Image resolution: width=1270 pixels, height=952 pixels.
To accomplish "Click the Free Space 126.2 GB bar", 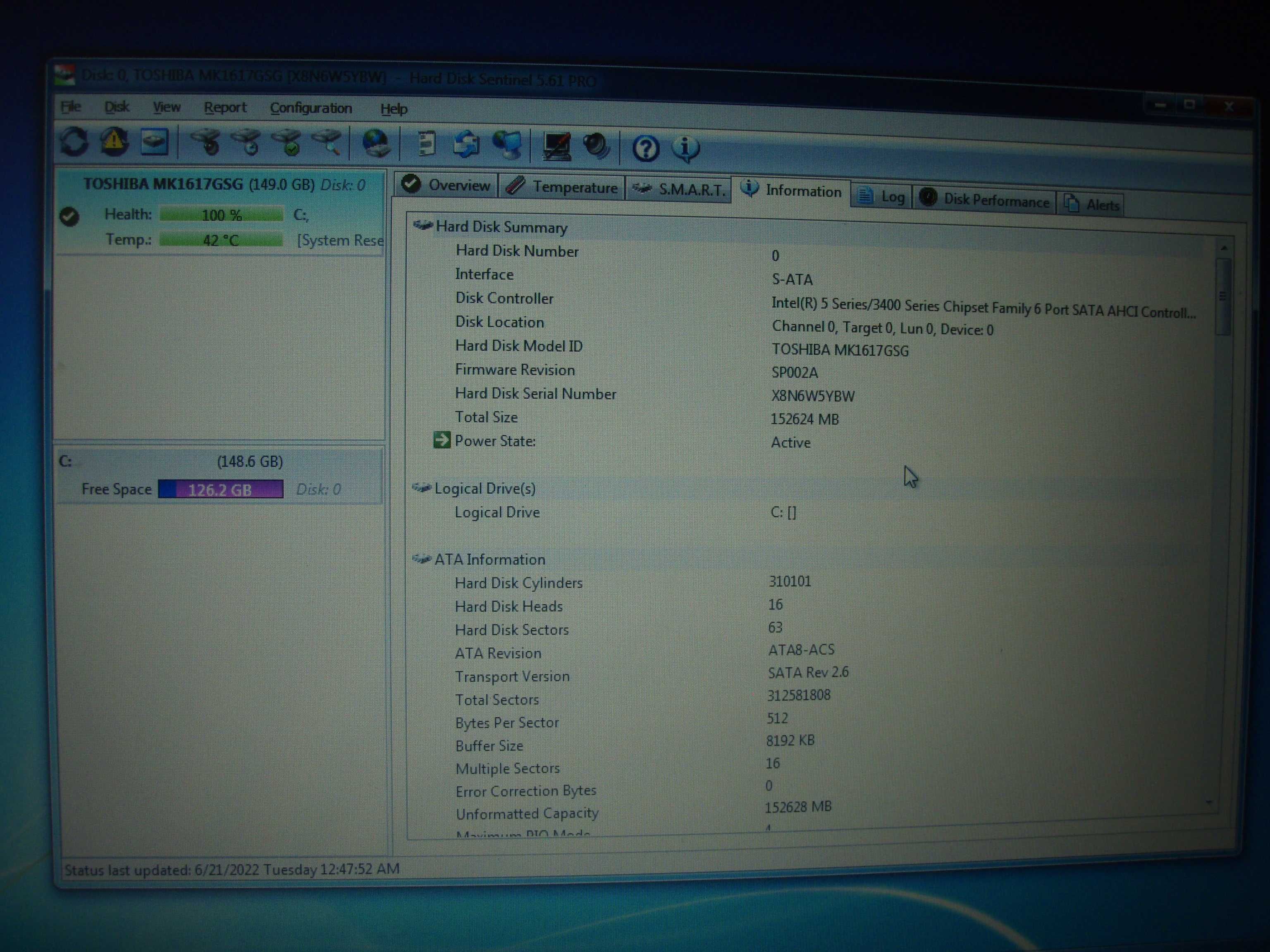I will coord(220,489).
